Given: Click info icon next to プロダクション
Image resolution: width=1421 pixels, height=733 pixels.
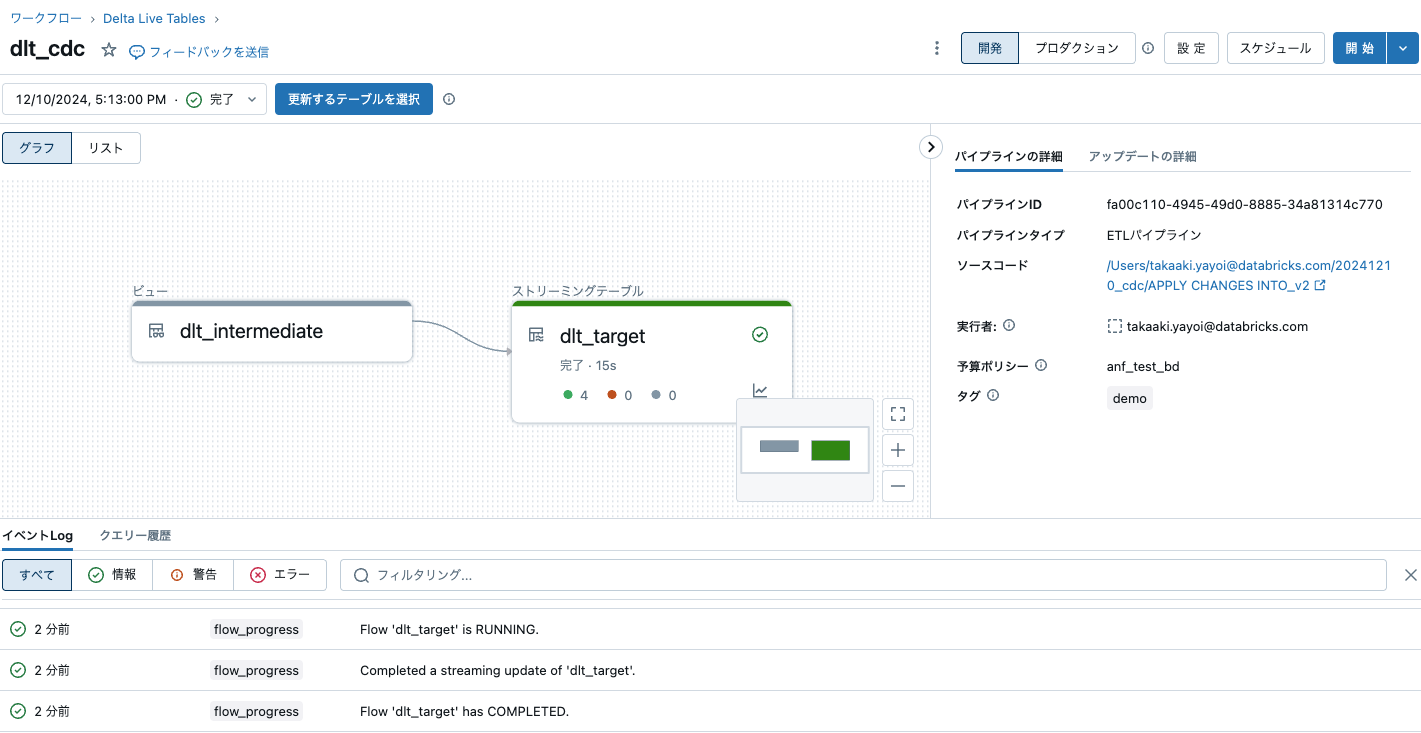Looking at the screenshot, I should tap(1148, 48).
